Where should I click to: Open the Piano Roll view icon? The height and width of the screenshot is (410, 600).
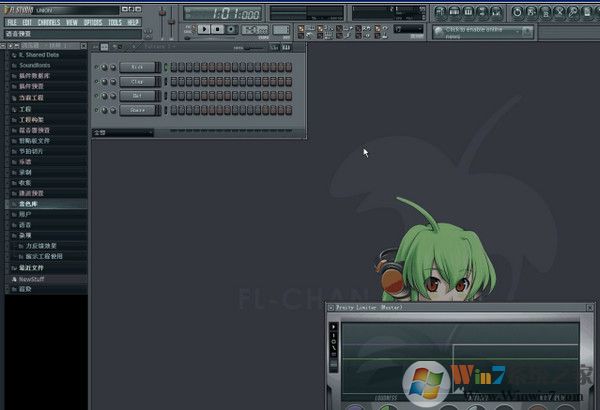[468, 12]
